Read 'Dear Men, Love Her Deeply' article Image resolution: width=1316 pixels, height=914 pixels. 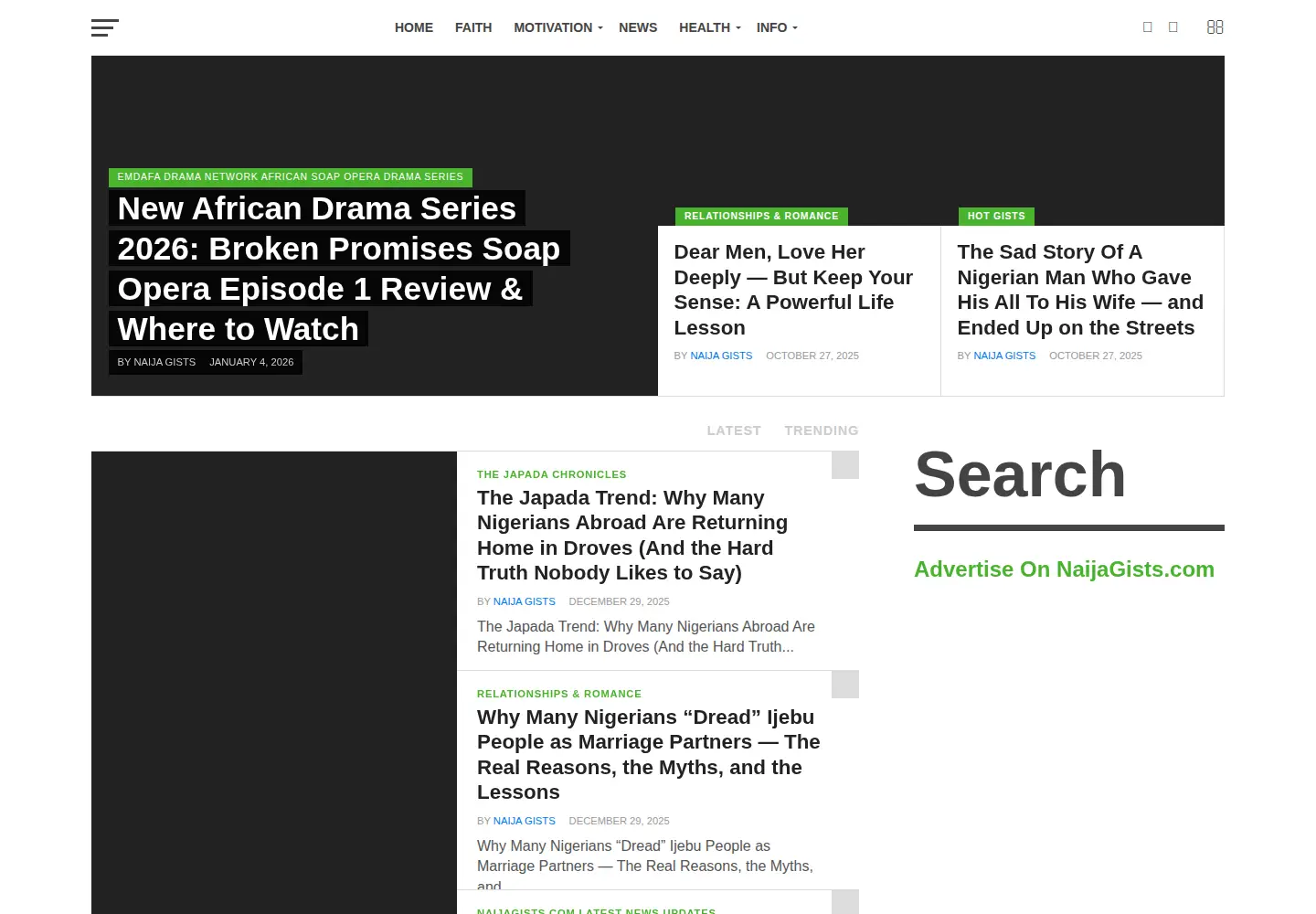pyautogui.click(x=793, y=290)
